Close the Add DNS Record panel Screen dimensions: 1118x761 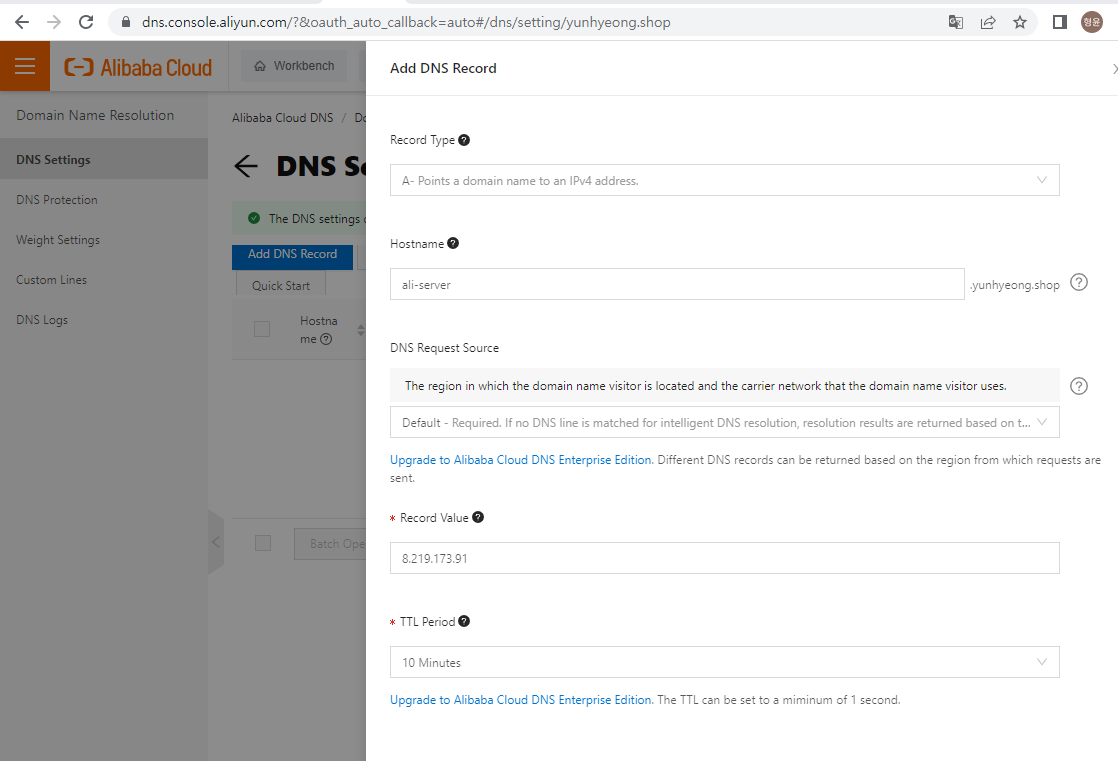click(1114, 68)
